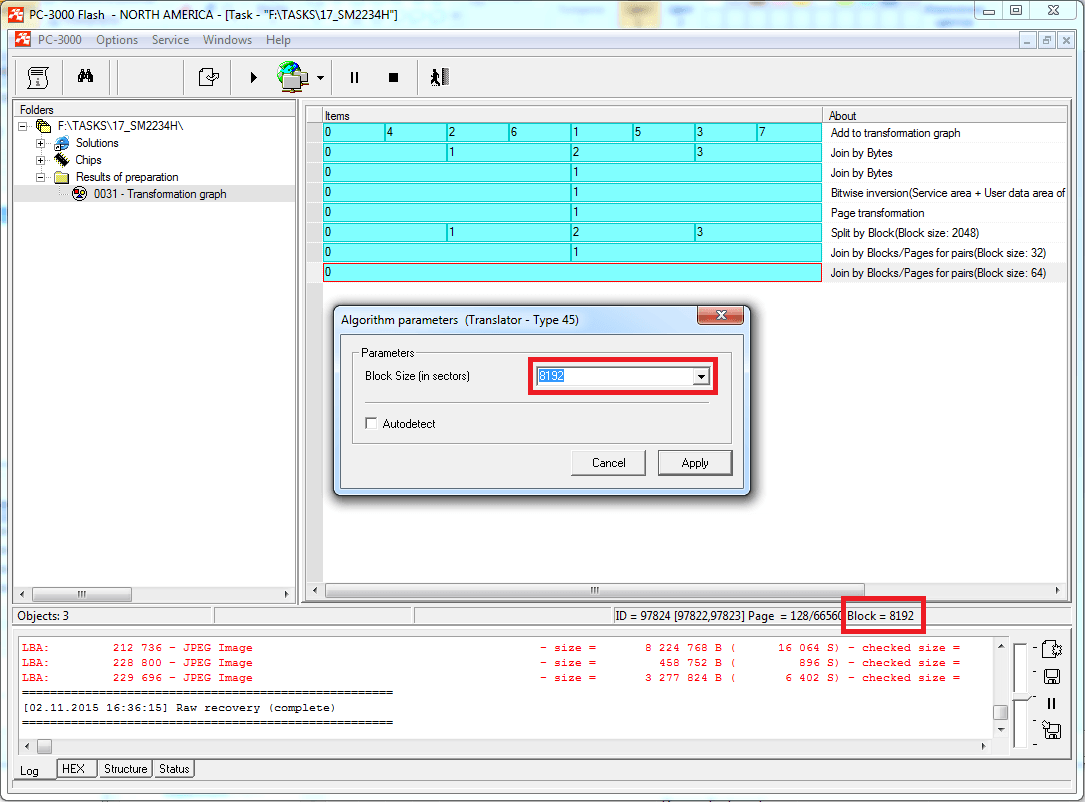Expand the Solutions tree node
Viewport: 1085px width, 802px height.
click(40, 143)
